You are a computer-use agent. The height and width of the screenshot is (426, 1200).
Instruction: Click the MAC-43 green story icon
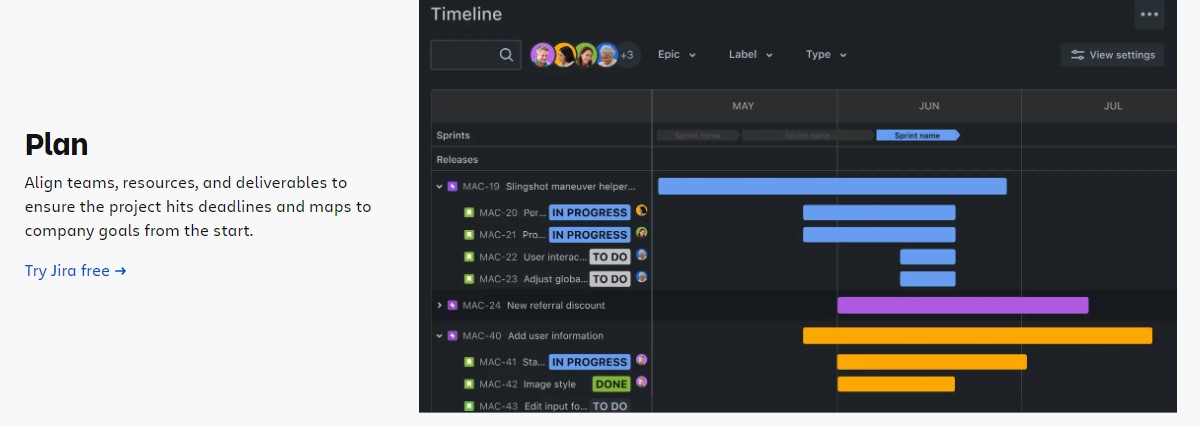tap(468, 406)
